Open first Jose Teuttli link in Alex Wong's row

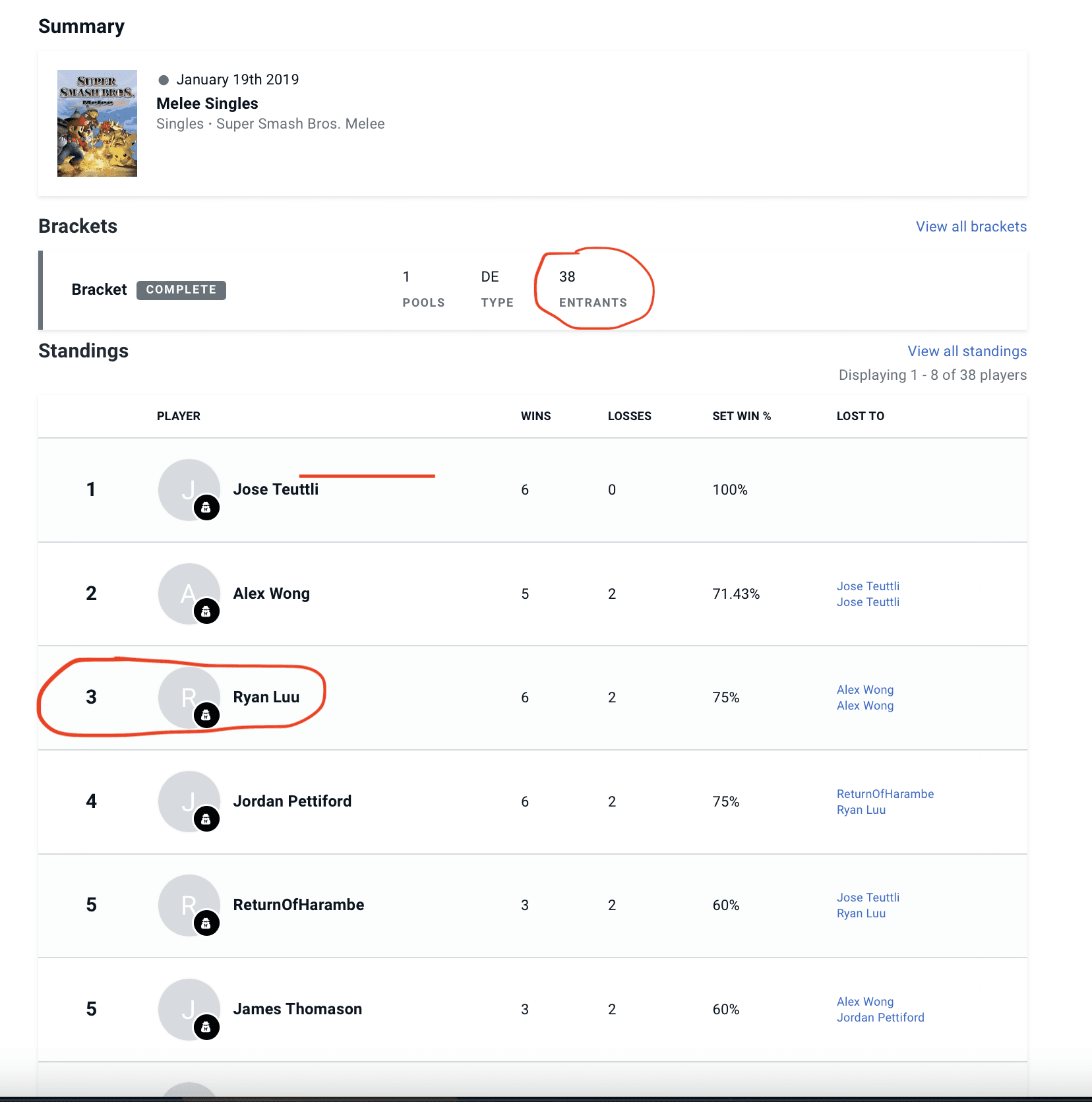point(868,586)
